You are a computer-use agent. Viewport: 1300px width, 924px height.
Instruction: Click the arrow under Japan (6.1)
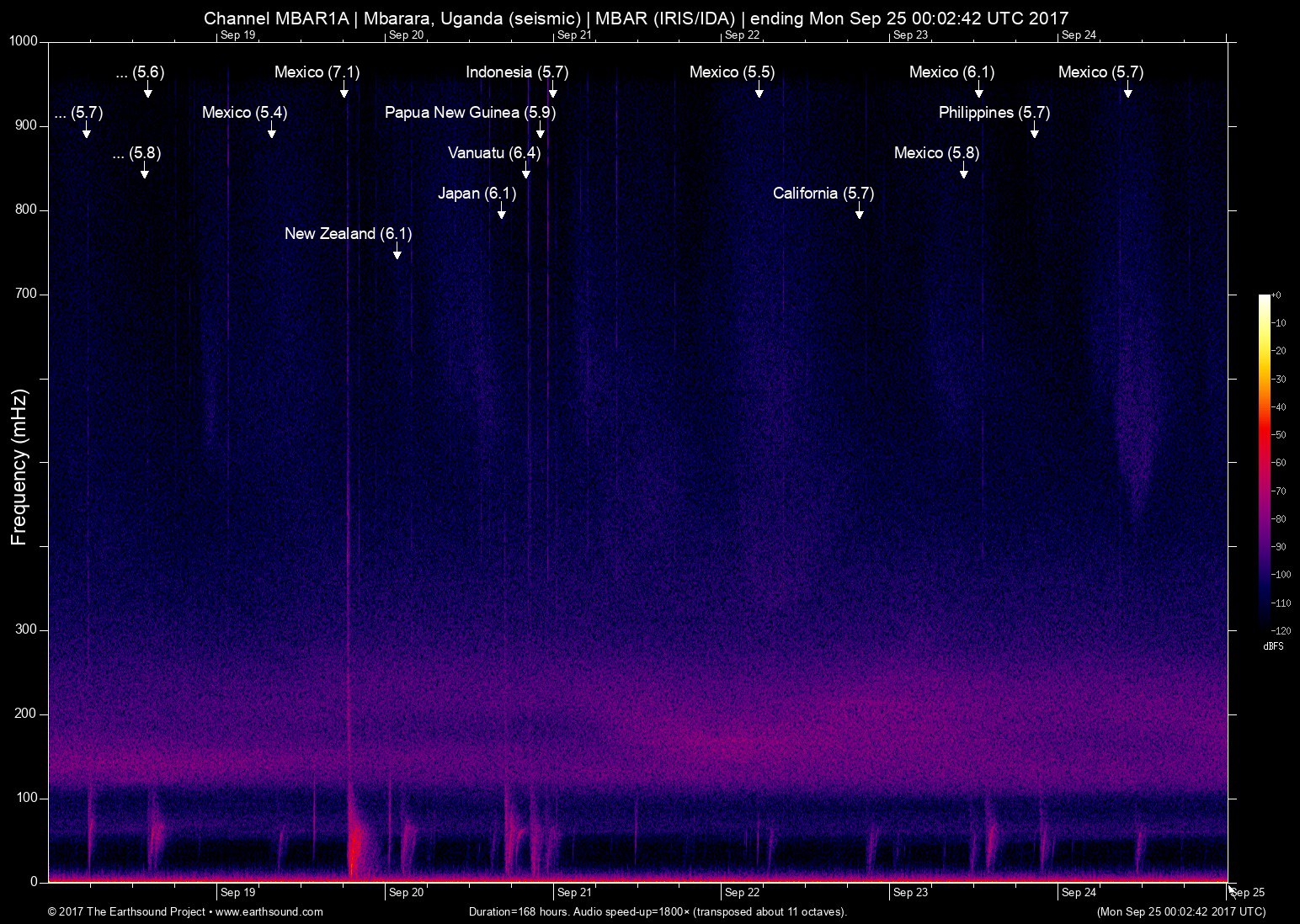[502, 211]
